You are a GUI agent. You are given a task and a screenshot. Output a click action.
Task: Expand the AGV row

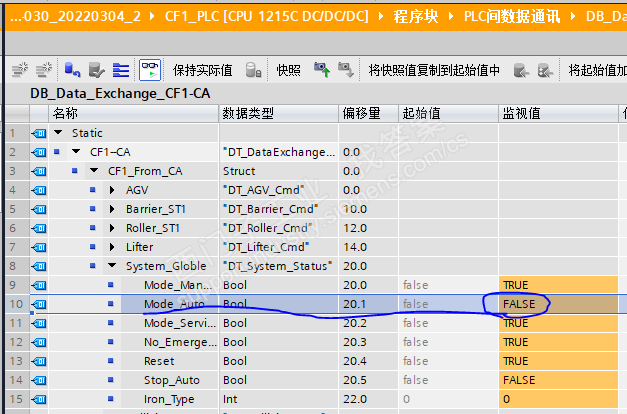tap(112, 190)
